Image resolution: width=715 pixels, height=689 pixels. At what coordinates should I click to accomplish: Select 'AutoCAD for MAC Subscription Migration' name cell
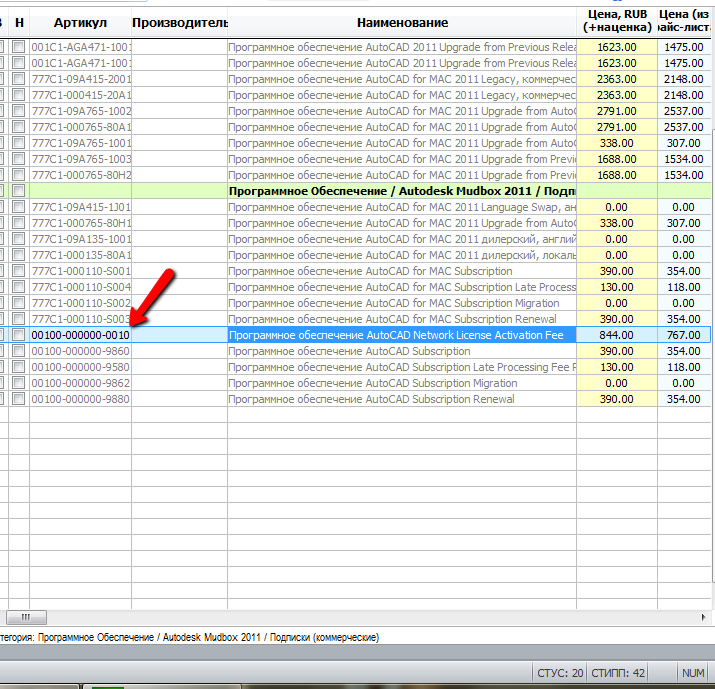coord(402,303)
